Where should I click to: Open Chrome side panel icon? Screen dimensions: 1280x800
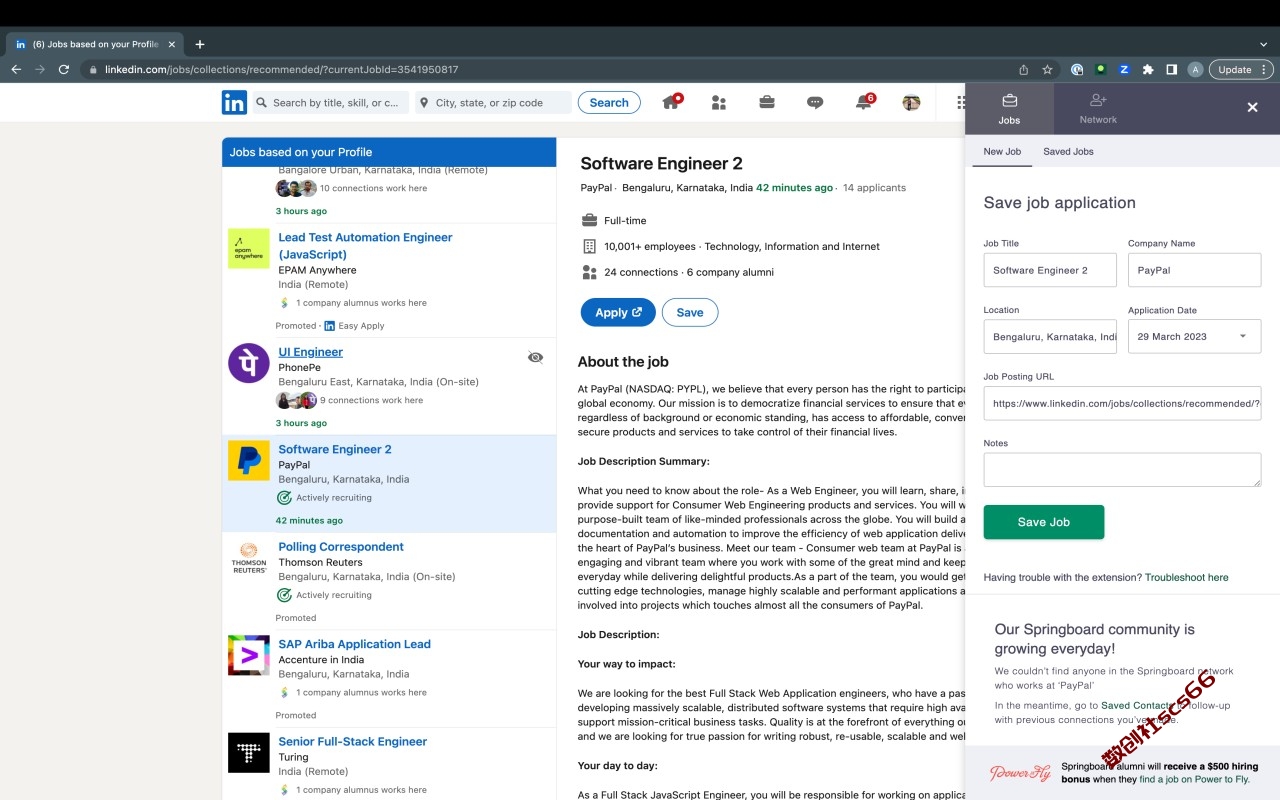click(1172, 70)
